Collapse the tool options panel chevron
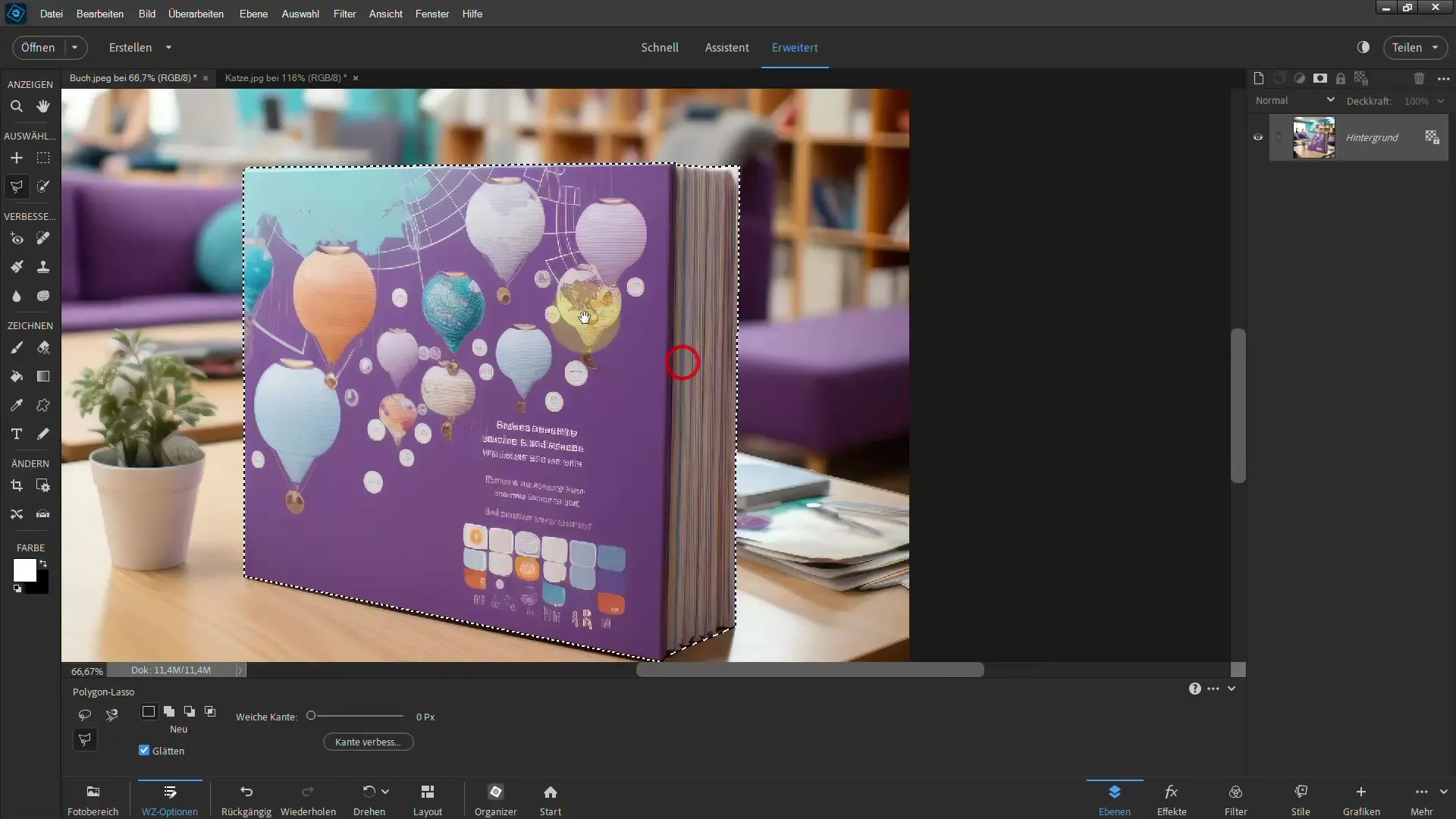The image size is (1456, 819). click(1232, 689)
